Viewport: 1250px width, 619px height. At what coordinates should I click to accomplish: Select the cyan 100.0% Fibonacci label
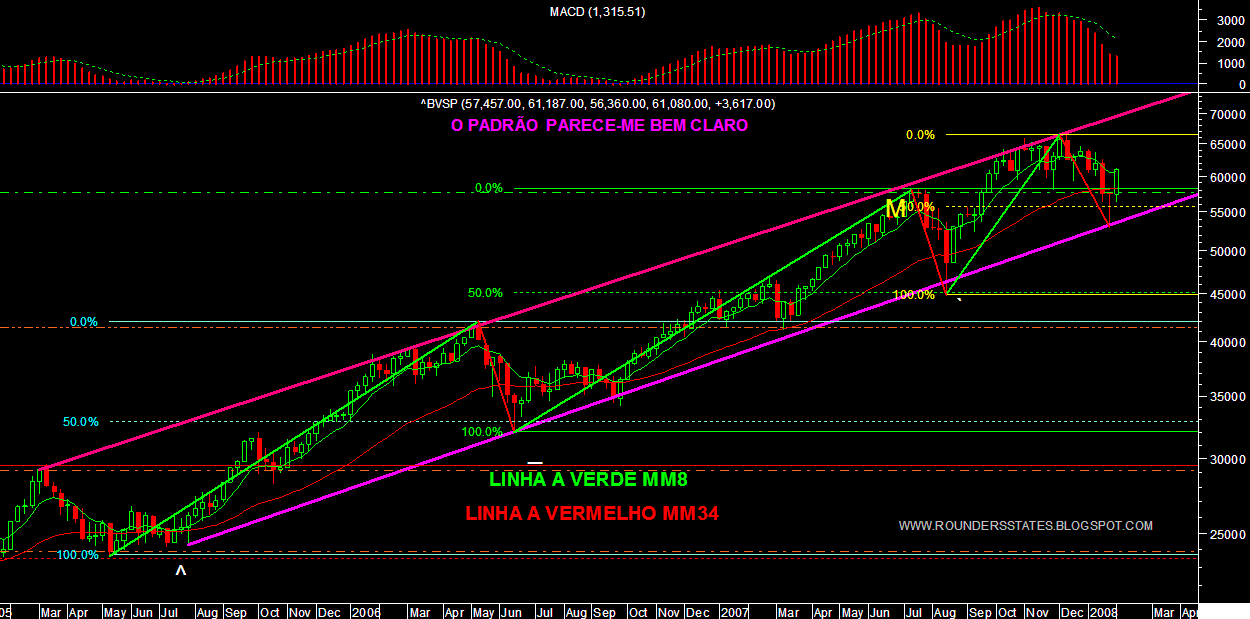(x=78, y=555)
